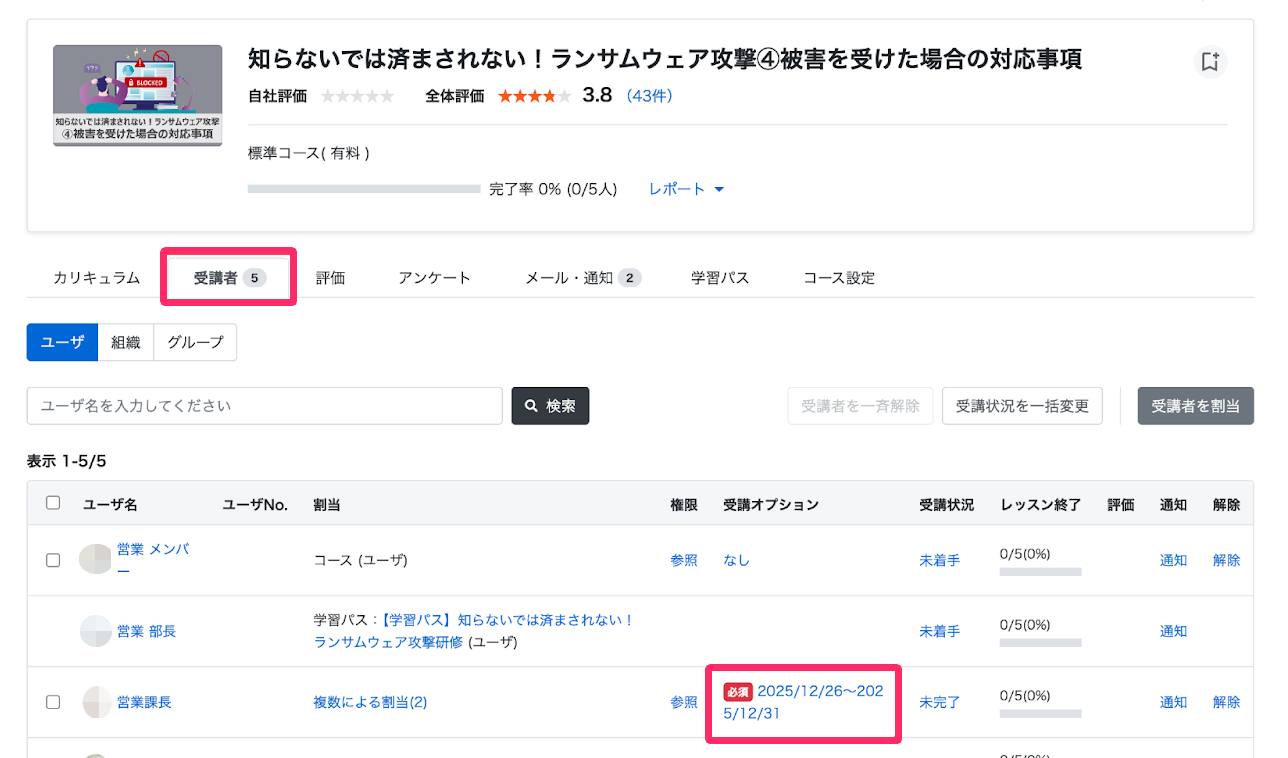Open the 43件 reviews link

coord(650,96)
